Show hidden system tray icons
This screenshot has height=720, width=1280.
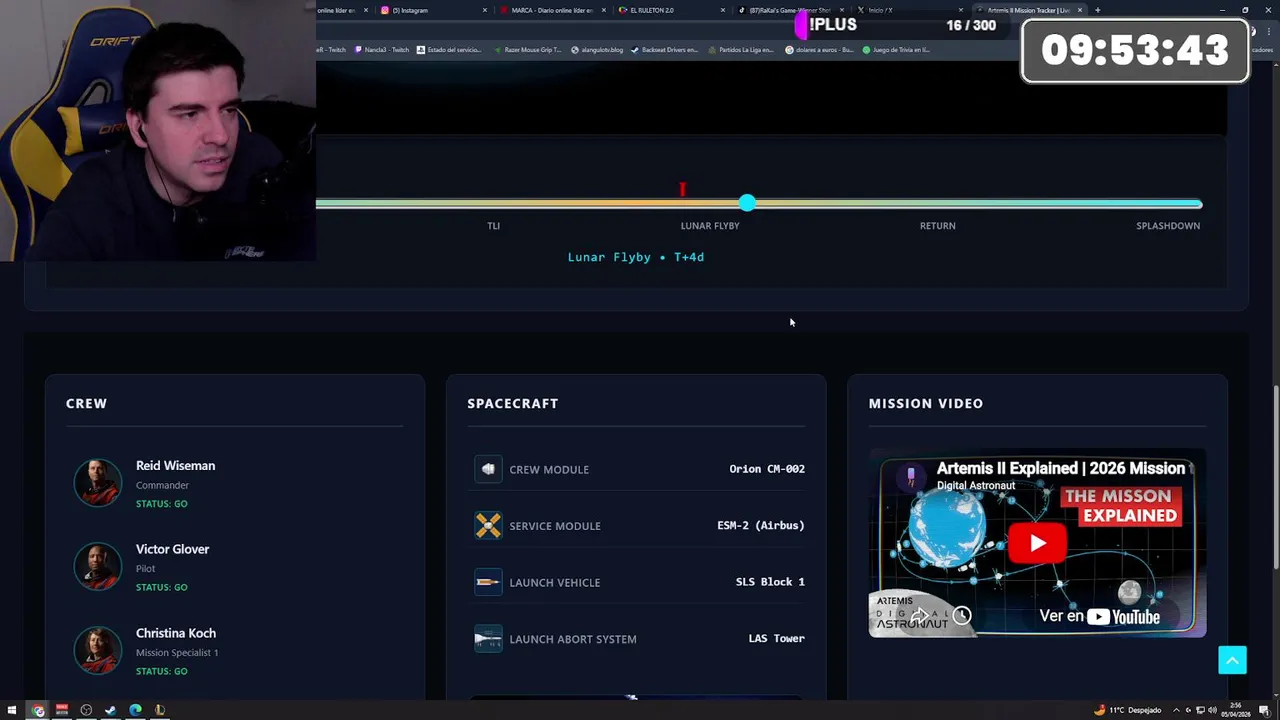pos(1175,710)
